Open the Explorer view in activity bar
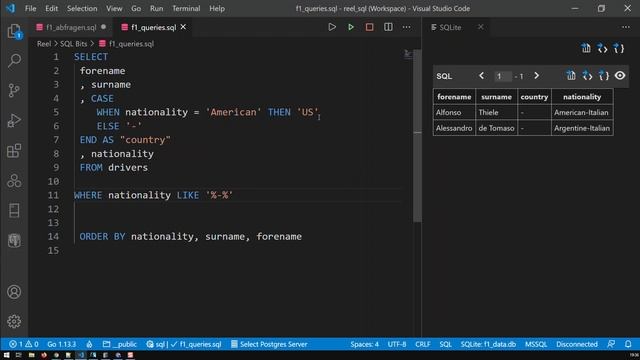The height and width of the screenshot is (360, 640). [14, 31]
